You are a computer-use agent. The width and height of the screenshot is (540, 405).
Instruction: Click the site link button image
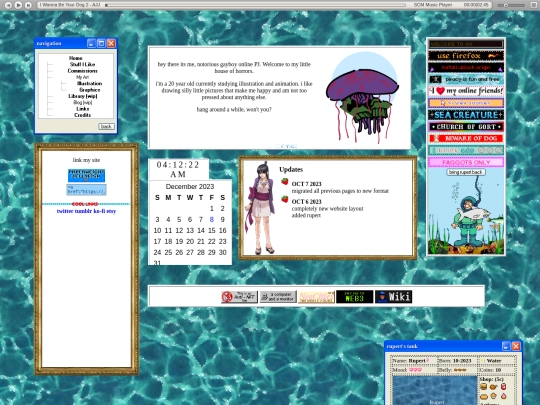click(x=86, y=175)
